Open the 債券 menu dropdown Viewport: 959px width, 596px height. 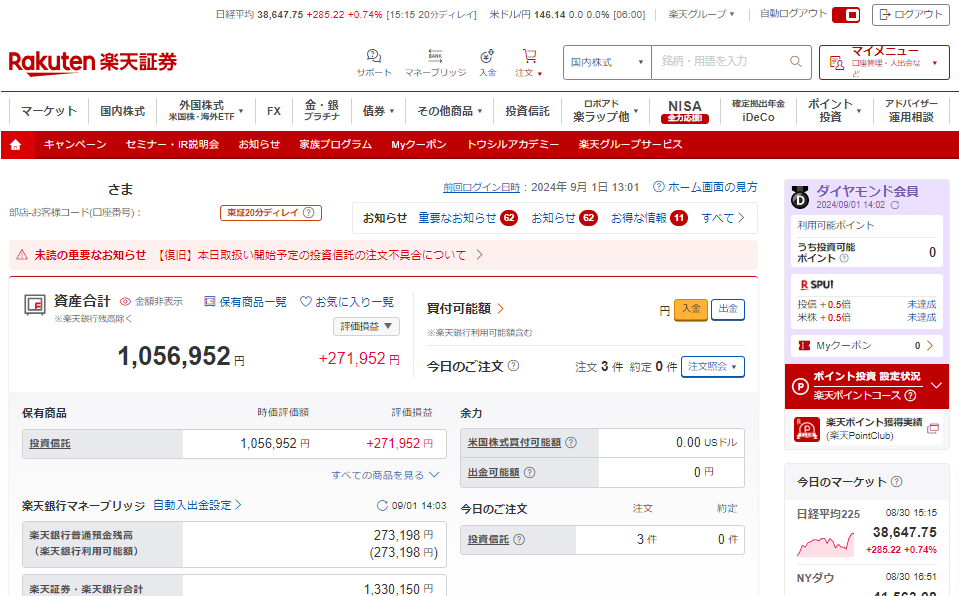pos(378,111)
